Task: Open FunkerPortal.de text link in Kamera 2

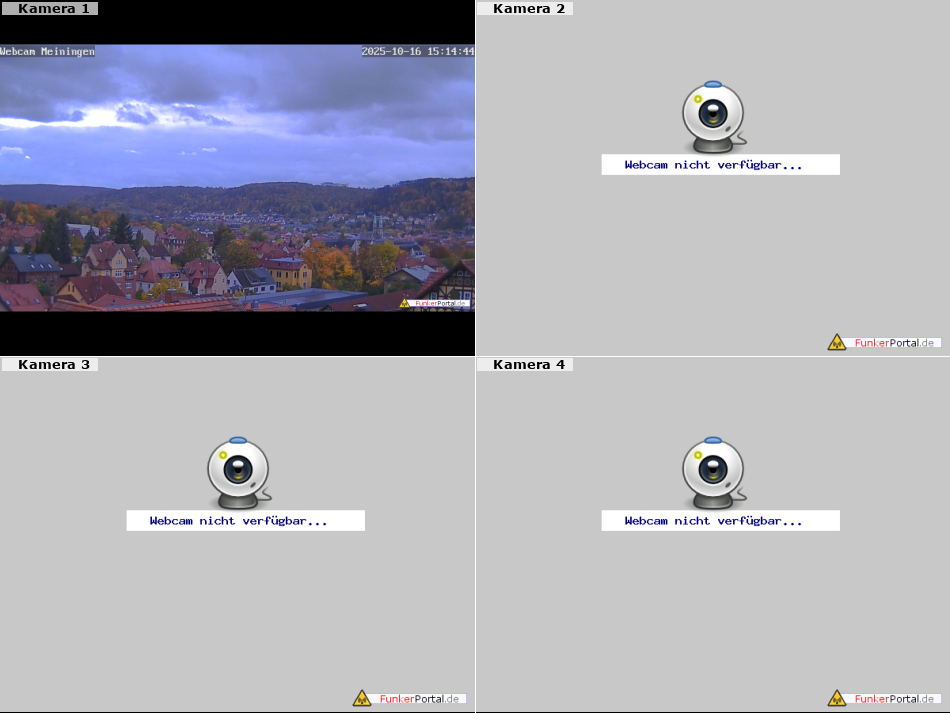Action: (x=895, y=343)
